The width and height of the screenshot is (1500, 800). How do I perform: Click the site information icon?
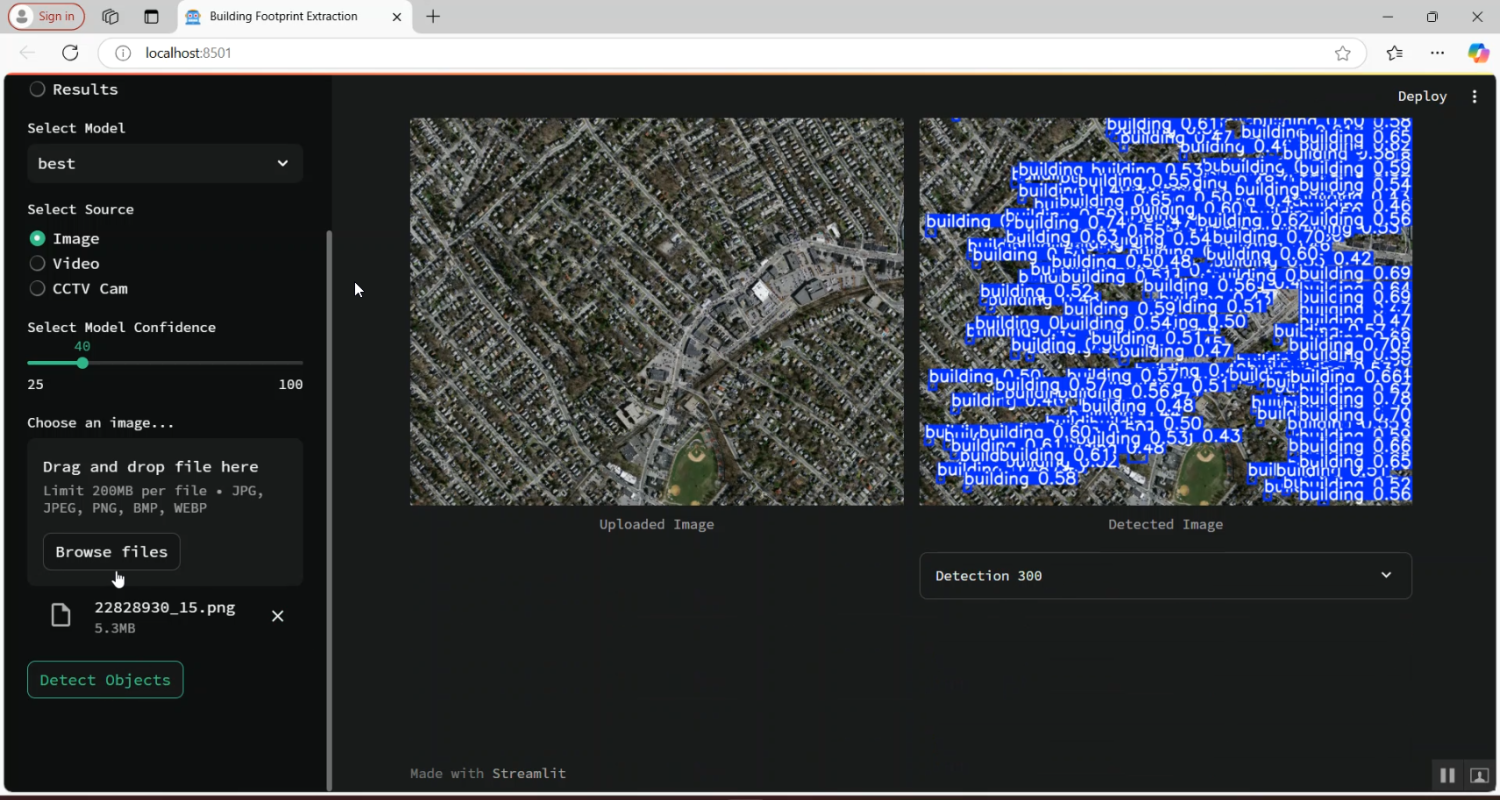(123, 53)
